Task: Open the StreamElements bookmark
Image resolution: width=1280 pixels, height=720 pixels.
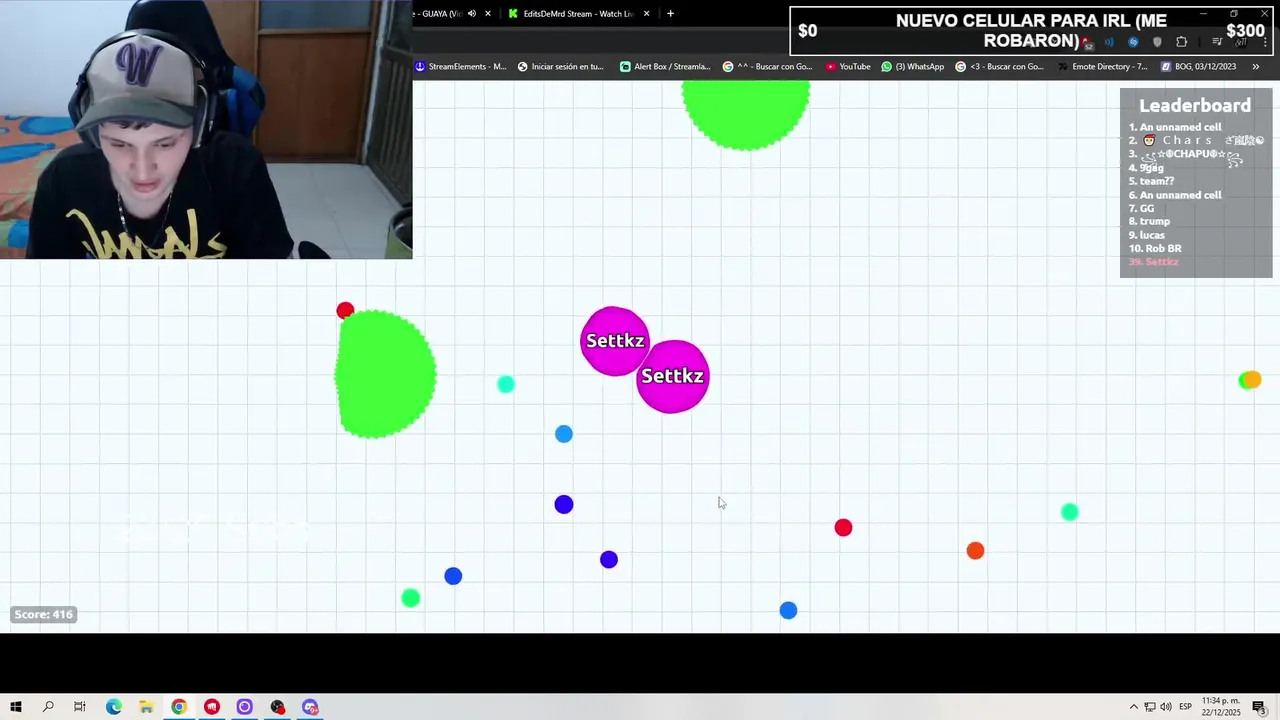Action: [461, 66]
